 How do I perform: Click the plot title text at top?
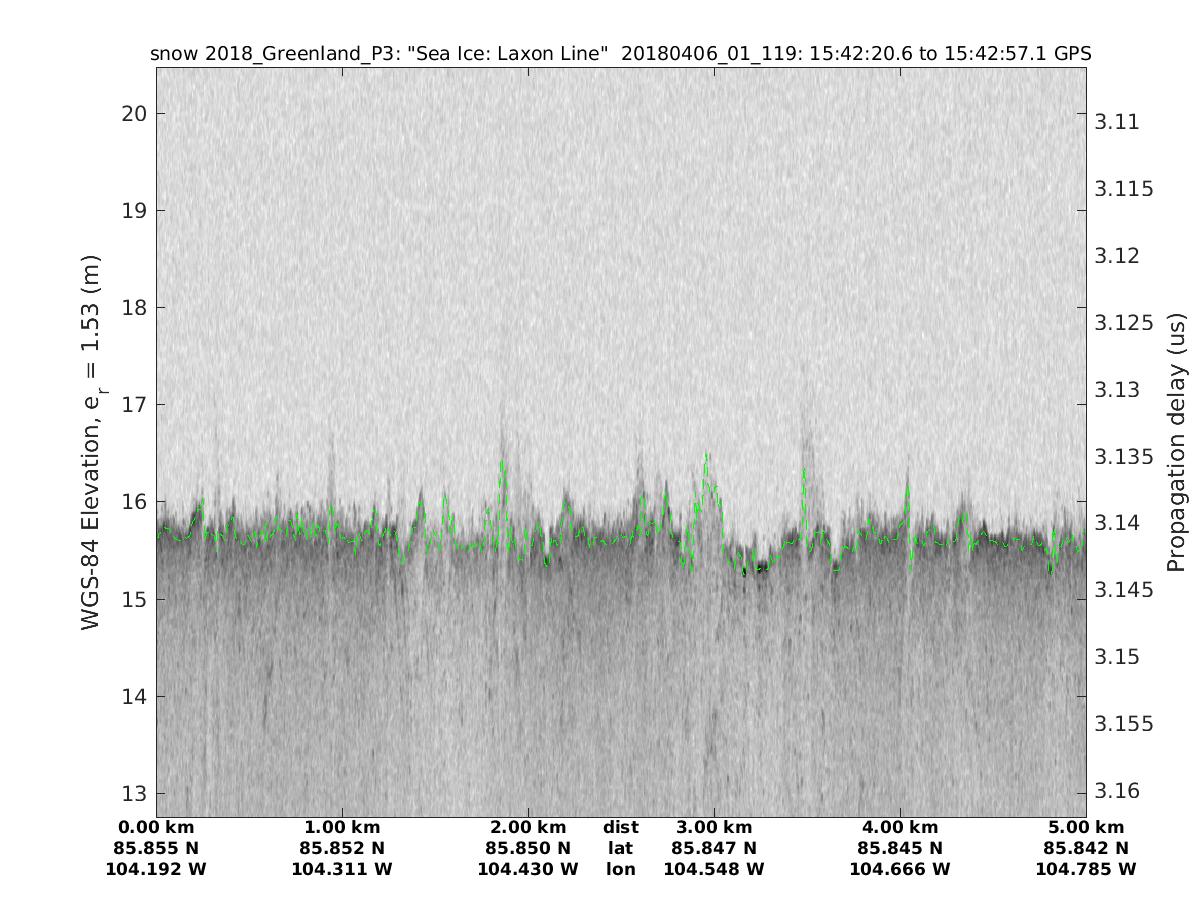click(x=620, y=53)
